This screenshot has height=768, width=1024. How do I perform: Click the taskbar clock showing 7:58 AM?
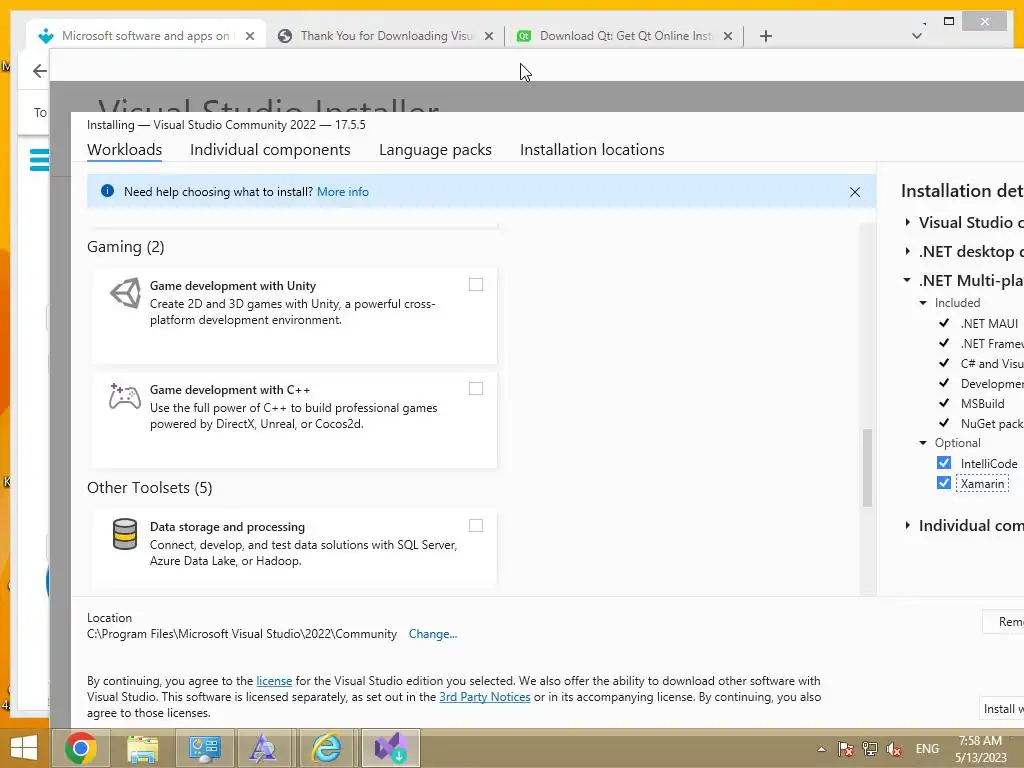click(x=981, y=749)
